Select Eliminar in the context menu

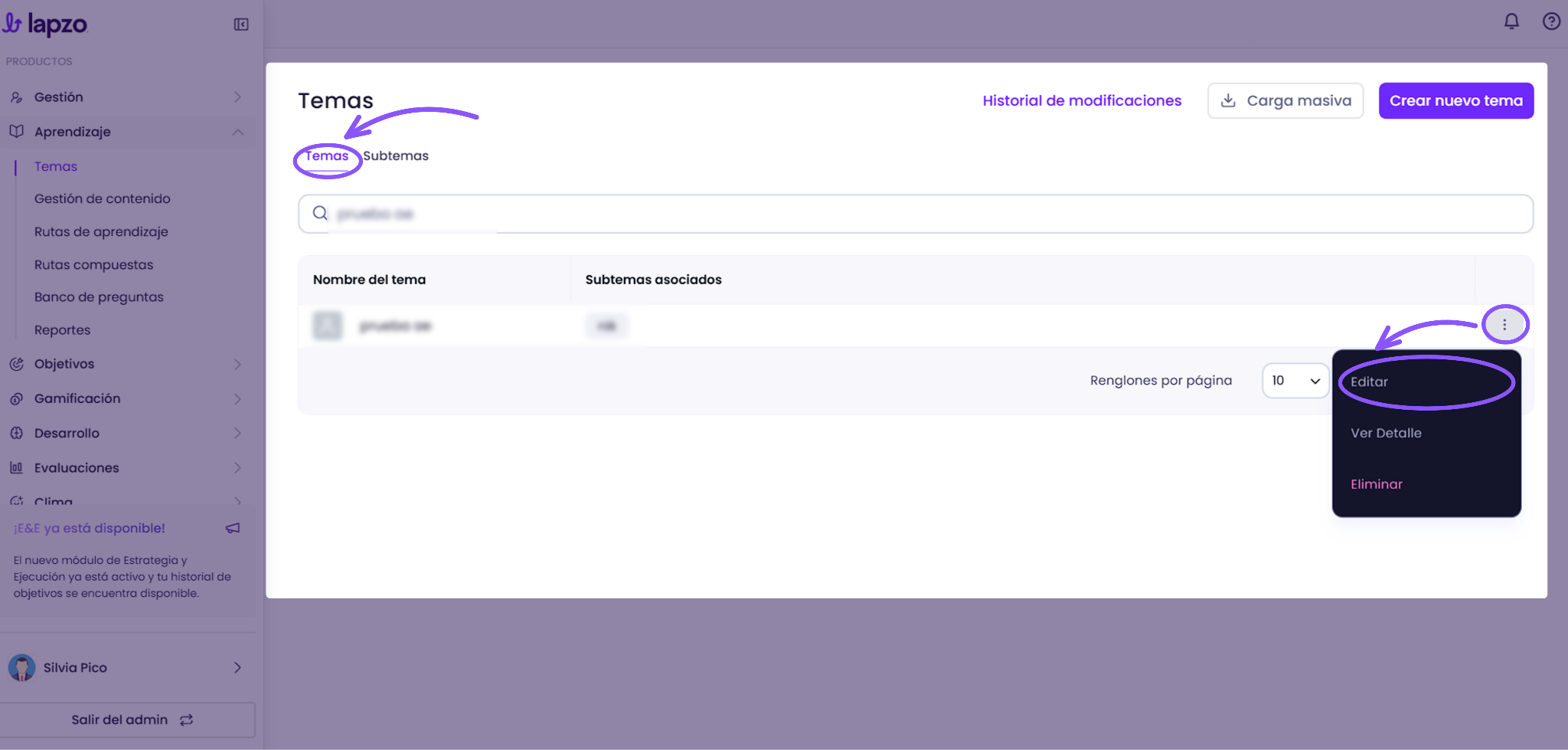pyautogui.click(x=1377, y=484)
